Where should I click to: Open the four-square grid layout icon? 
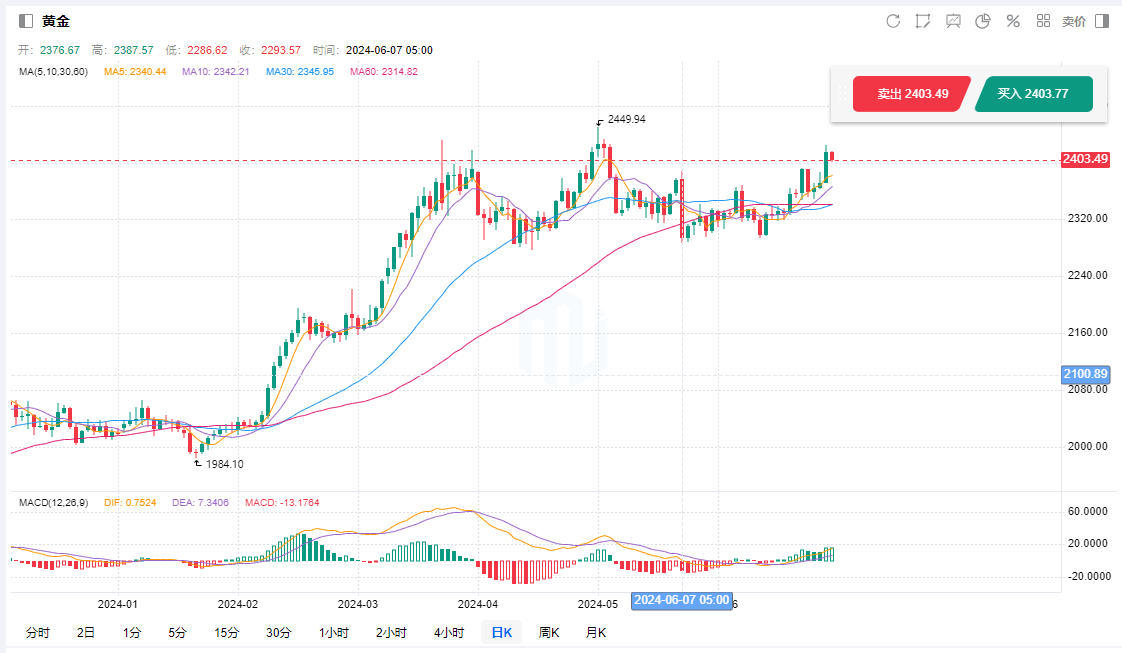pos(1043,21)
